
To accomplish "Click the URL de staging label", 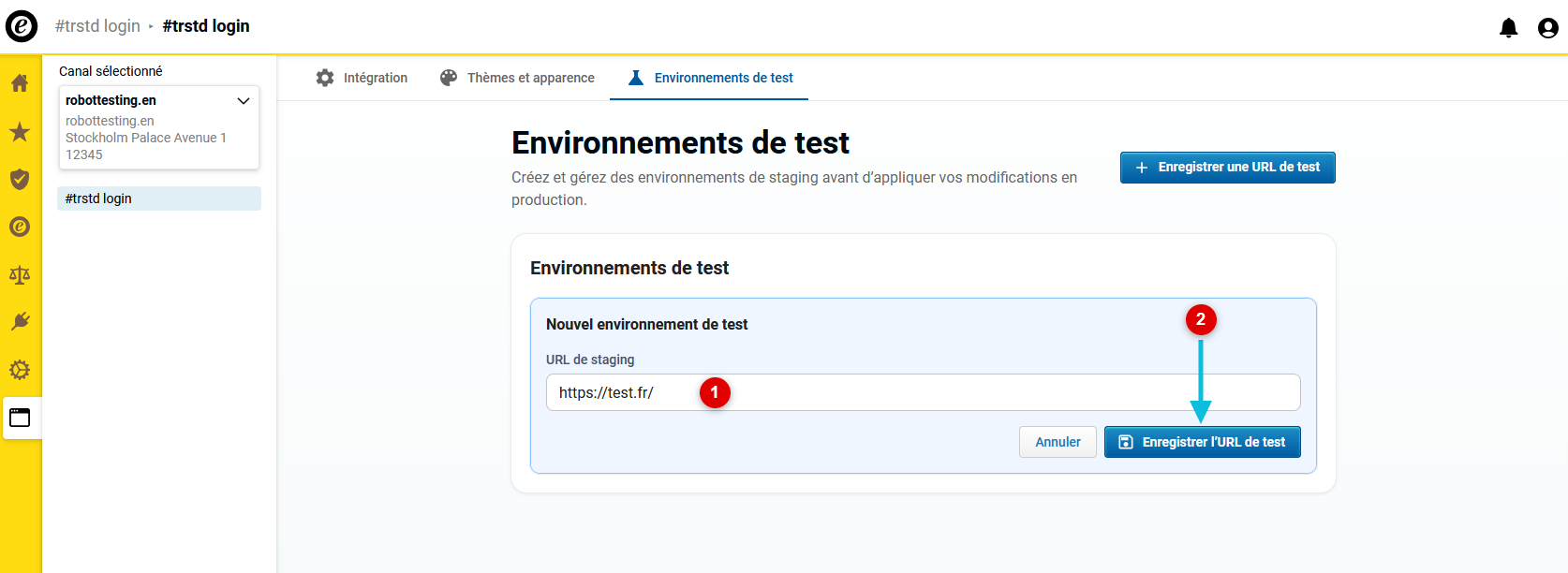I will (x=590, y=360).
